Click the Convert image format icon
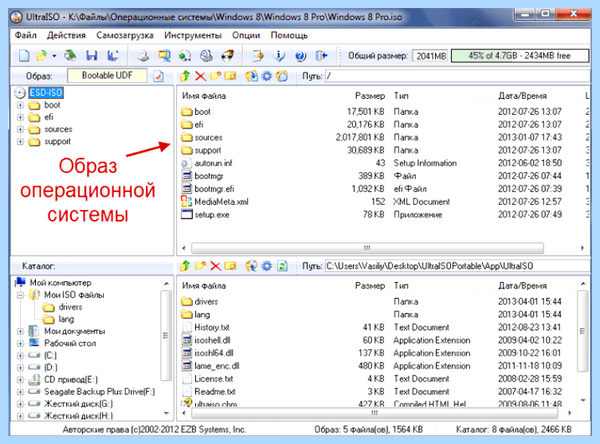 [x=165, y=56]
